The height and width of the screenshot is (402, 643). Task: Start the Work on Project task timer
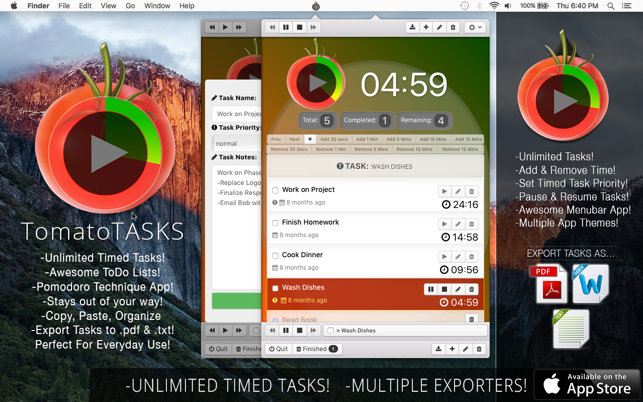point(444,191)
